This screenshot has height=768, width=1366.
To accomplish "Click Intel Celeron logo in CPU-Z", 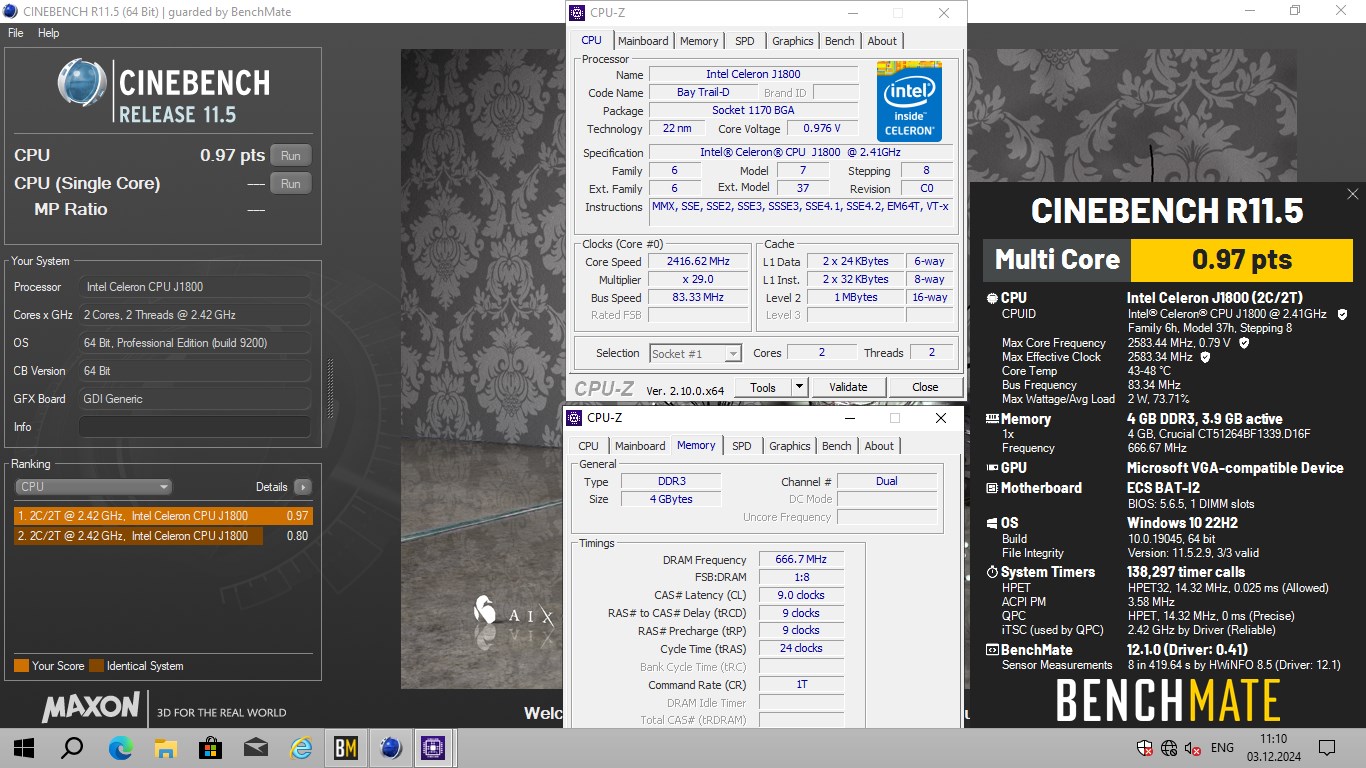I will point(909,100).
